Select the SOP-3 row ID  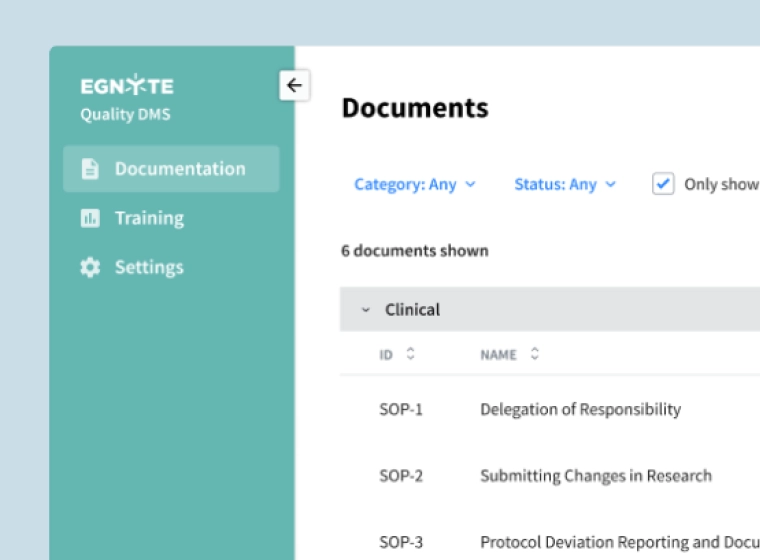[401, 542]
